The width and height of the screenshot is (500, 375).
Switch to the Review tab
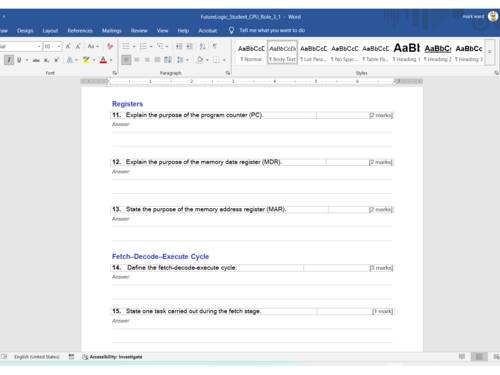tap(139, 31)
